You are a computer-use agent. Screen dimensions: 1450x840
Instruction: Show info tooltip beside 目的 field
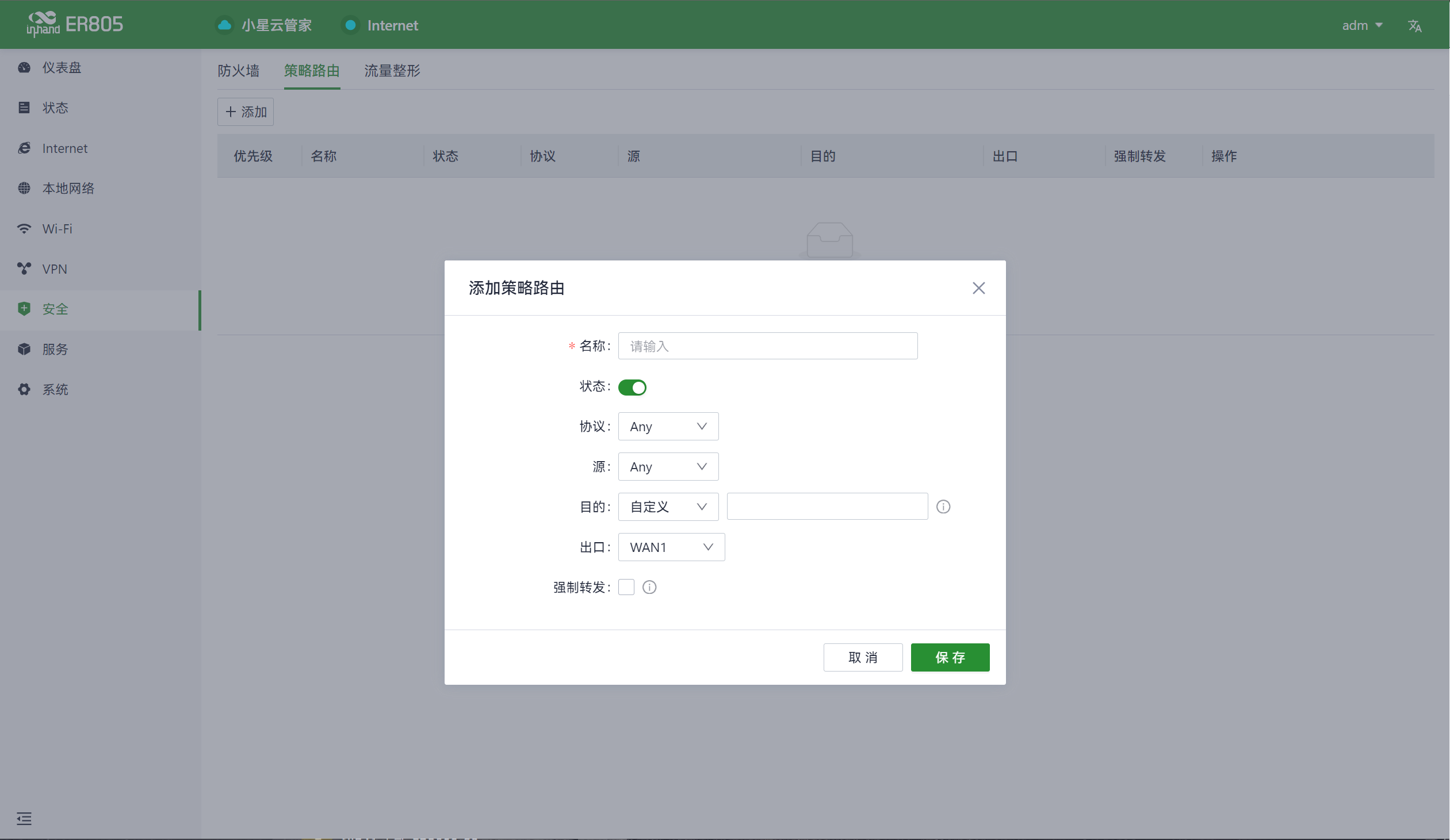pos(943,507)
